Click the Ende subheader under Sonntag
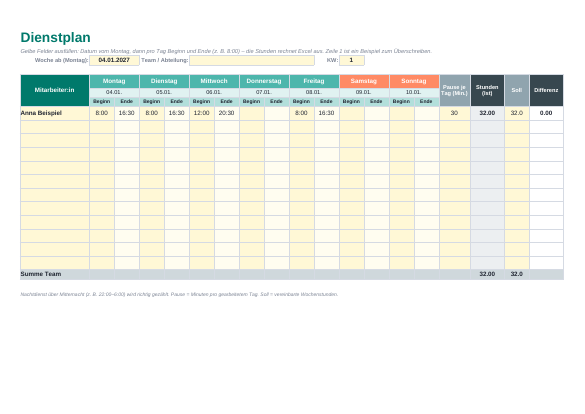 pos(427,101)
